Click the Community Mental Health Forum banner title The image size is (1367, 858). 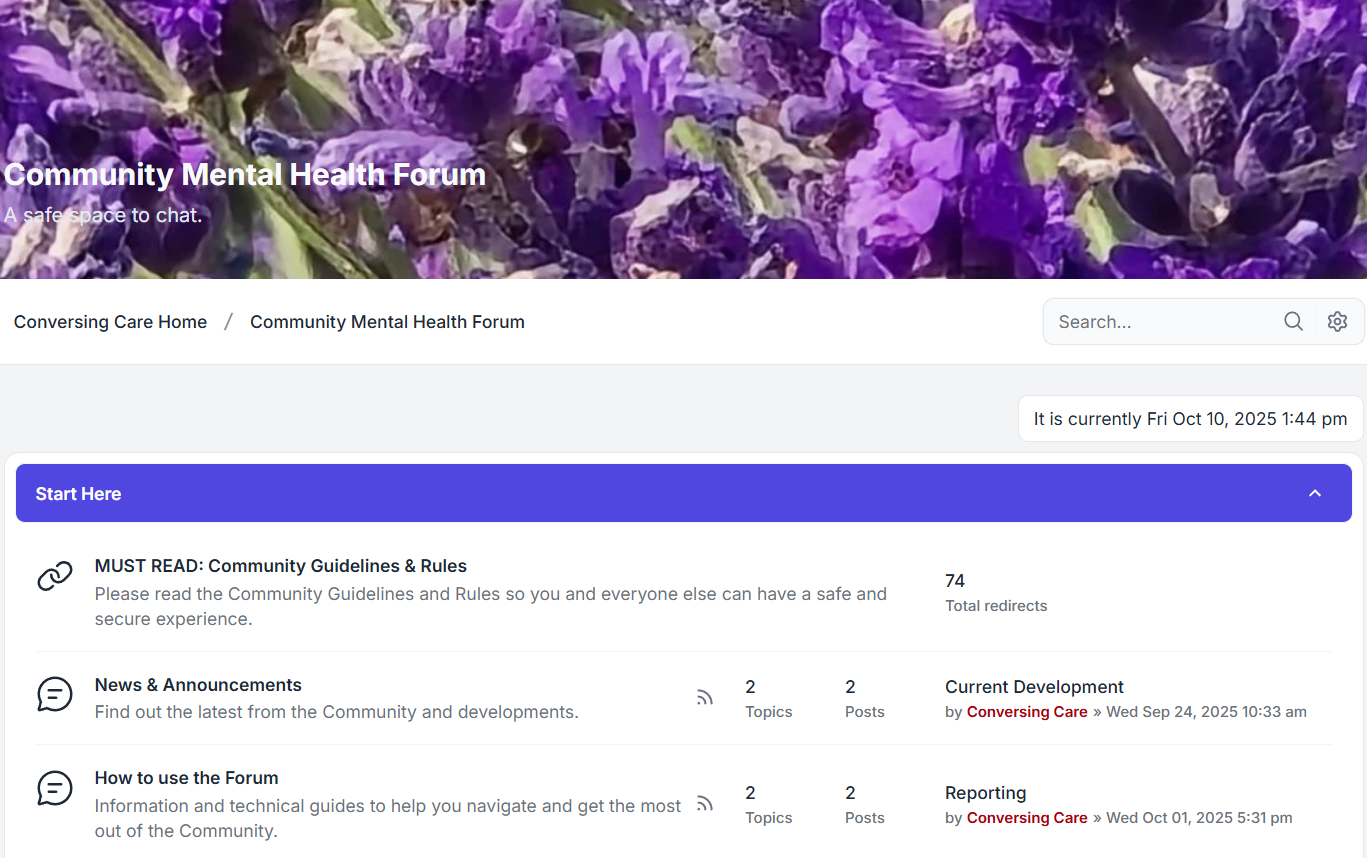click(x=245, y=175)
